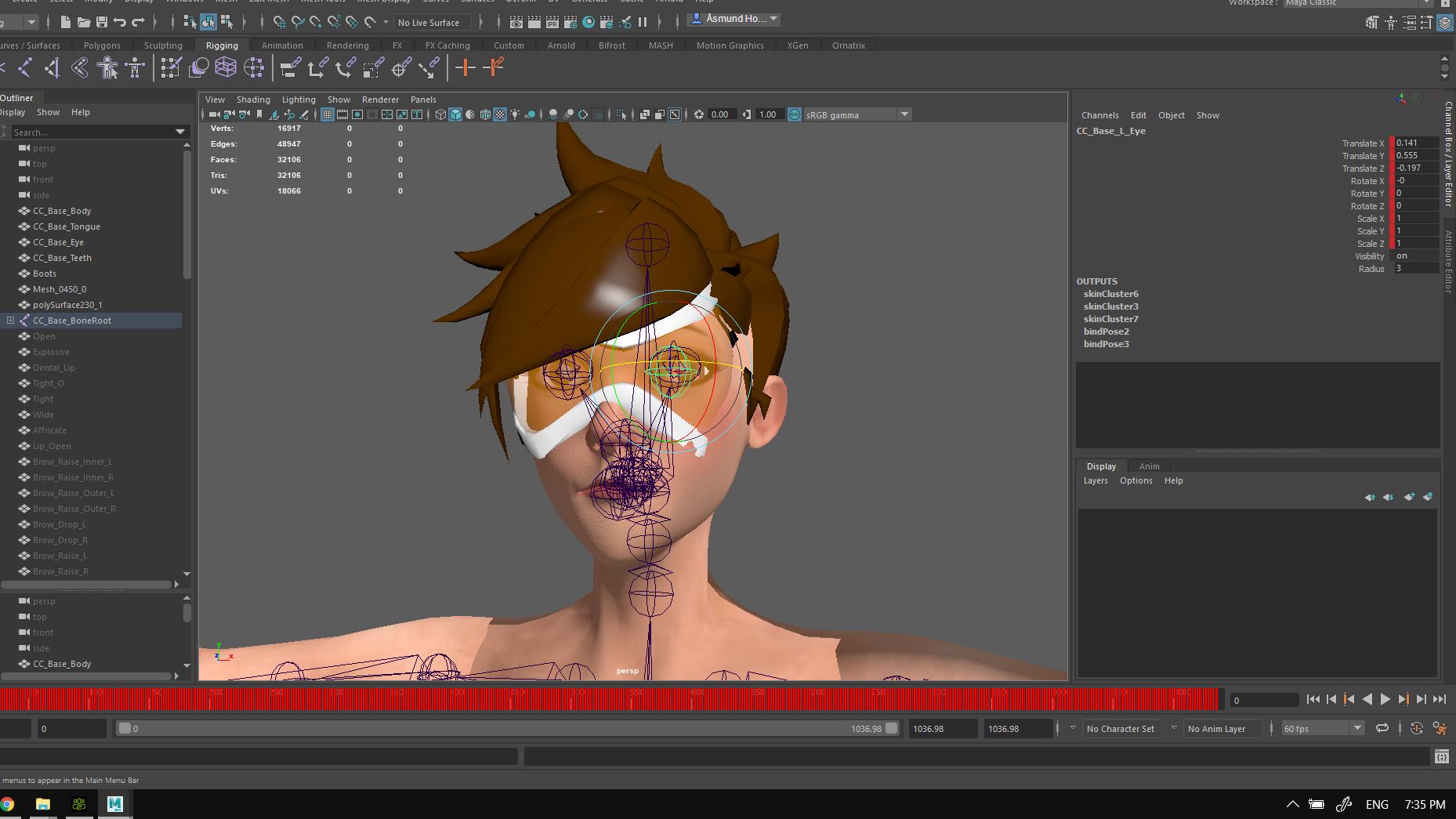Open animation preferences running-man icon

[1440, 728]
